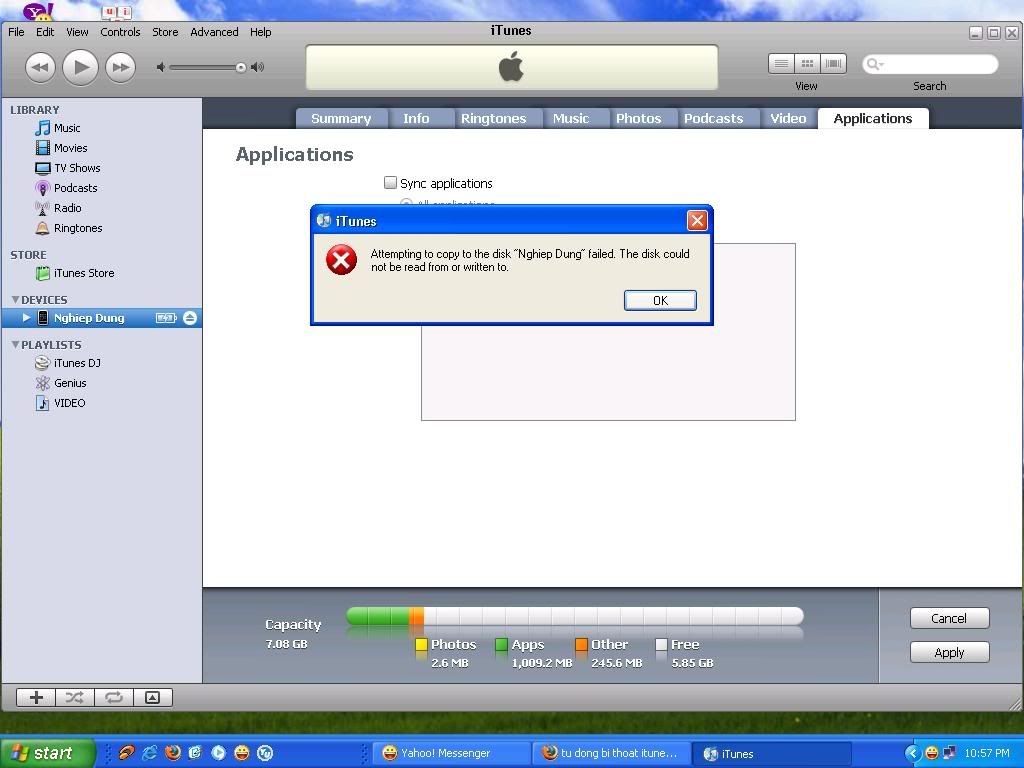Switch to list view
Screen dimensions: 1024x768
tap(781, 63)
